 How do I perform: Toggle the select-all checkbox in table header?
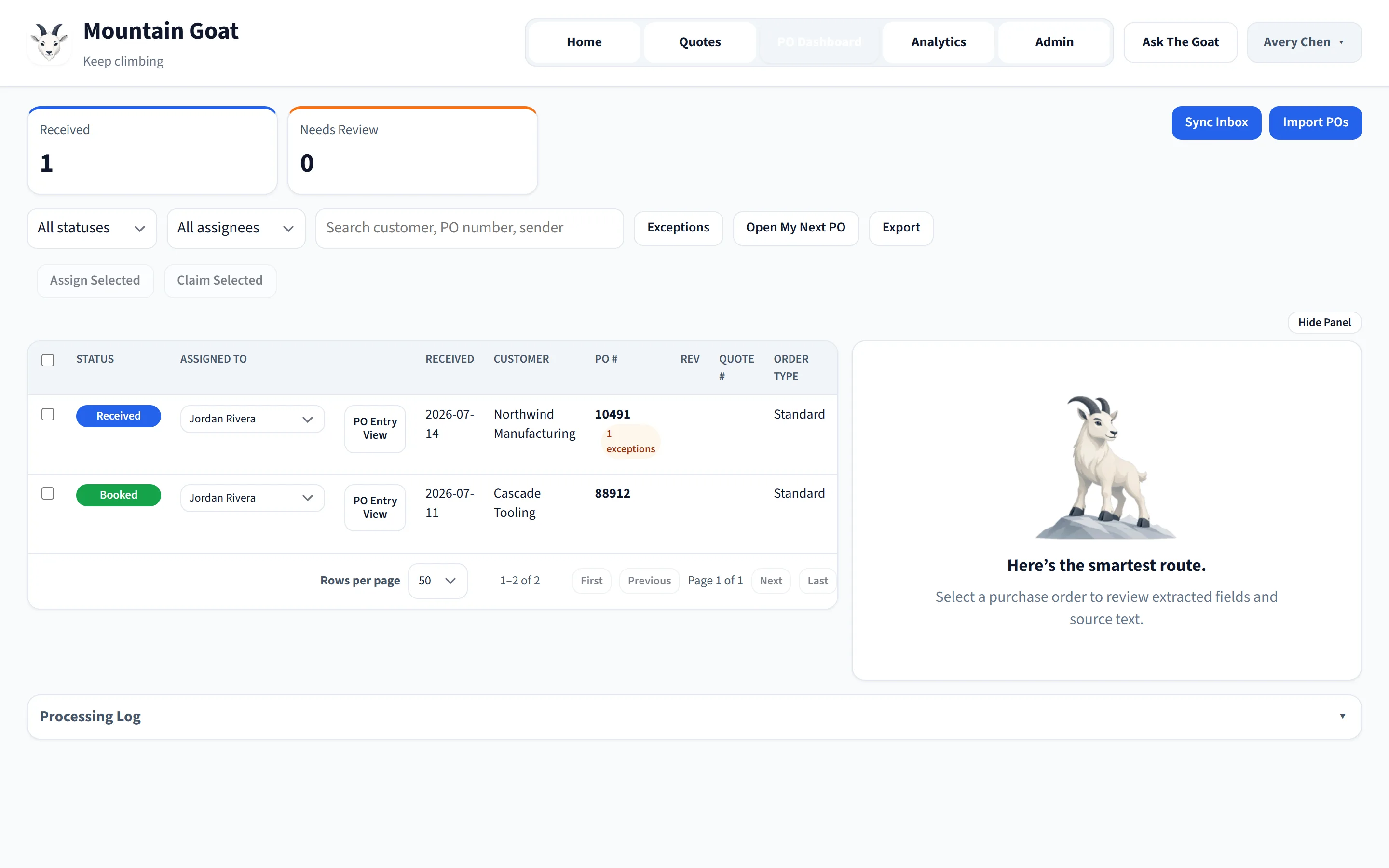(48, 360)
